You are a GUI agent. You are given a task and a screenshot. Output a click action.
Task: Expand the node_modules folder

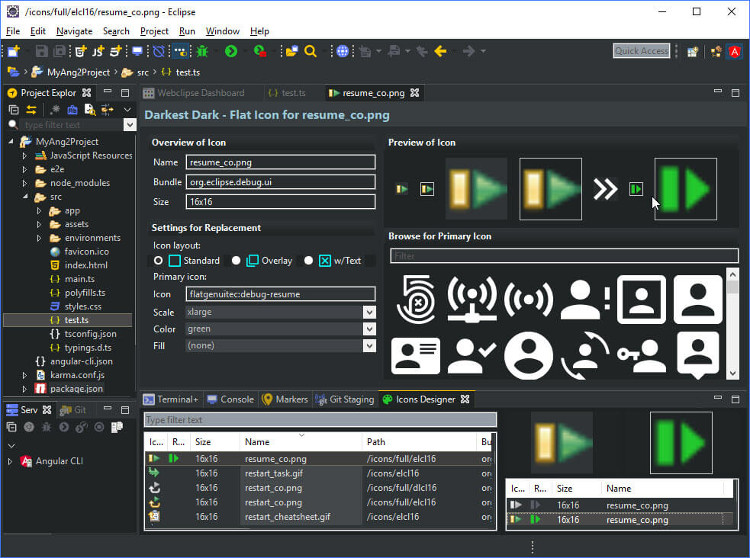click(25, 183)
